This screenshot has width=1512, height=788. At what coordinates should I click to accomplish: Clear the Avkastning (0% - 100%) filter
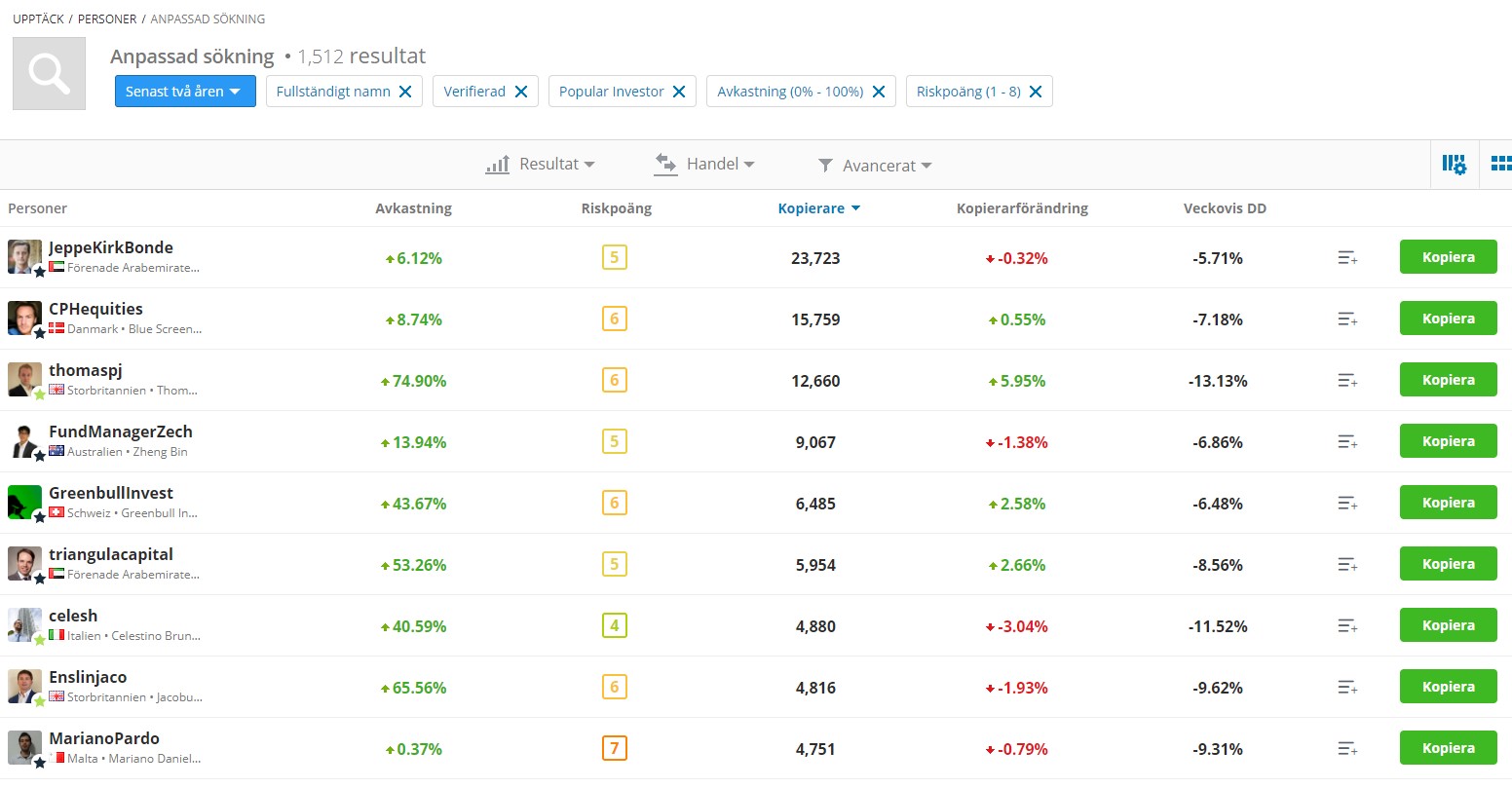pyautogui.click(x=879, y=92)
